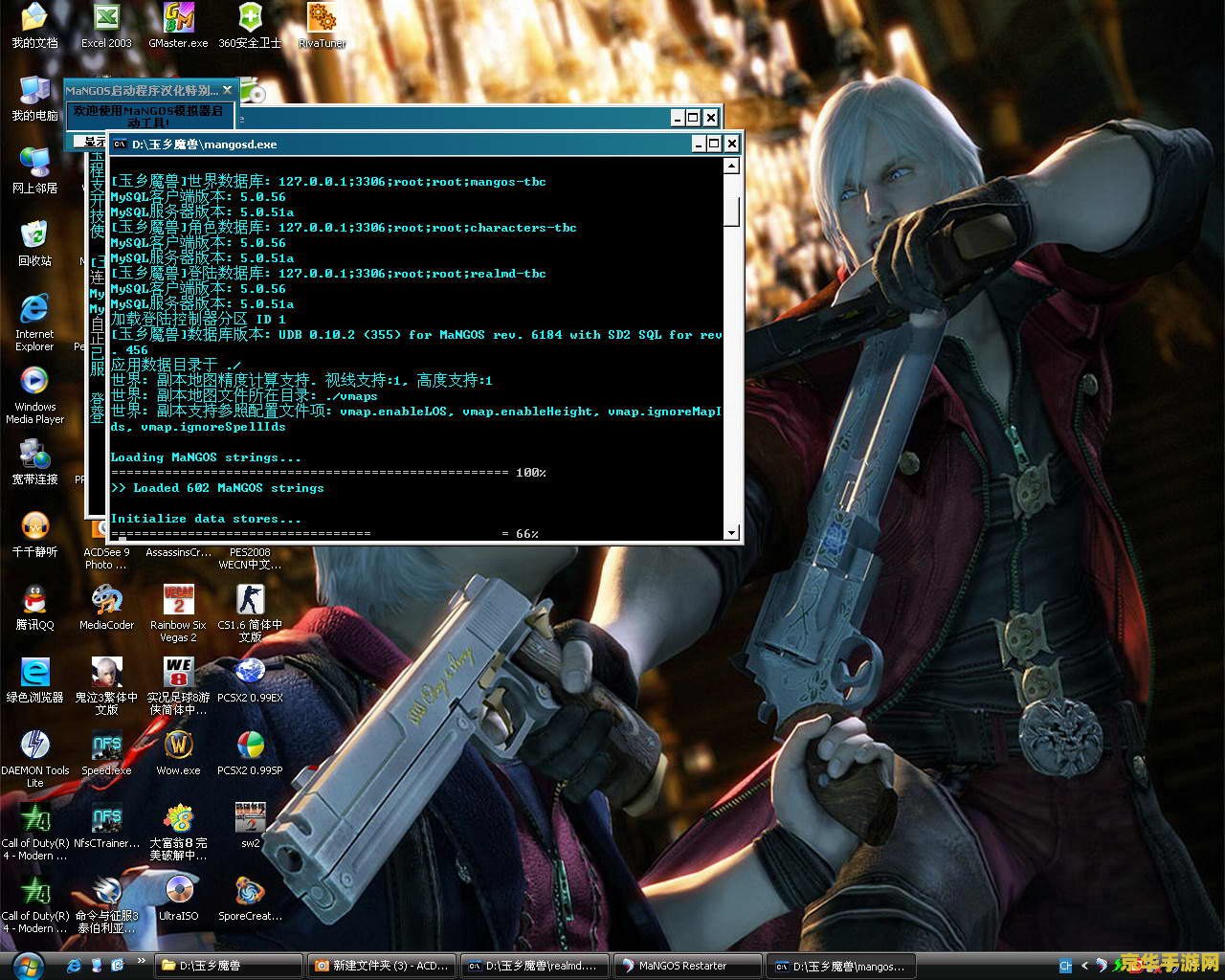The image size is (1225, 980).
Task: Launch the 腾讯QQ desktop shortcut
Action: (34, 607)
